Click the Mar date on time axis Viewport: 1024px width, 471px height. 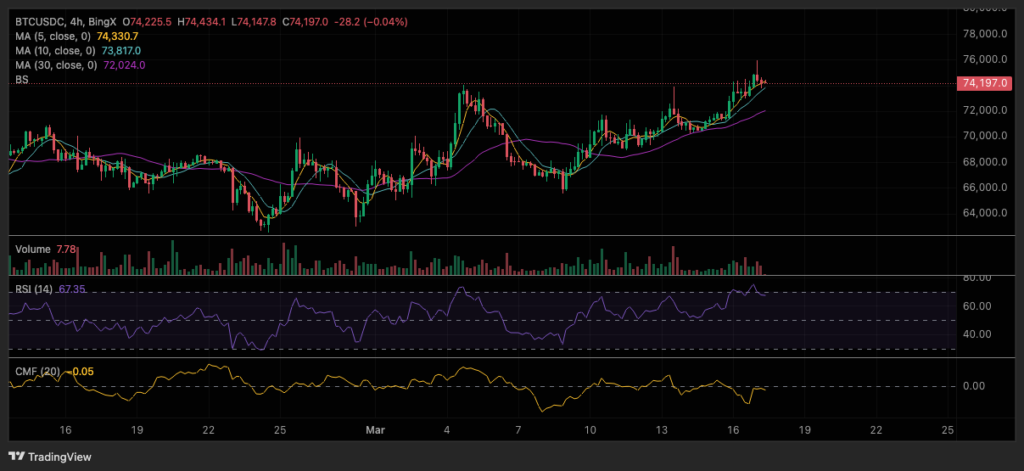(371, 429)
